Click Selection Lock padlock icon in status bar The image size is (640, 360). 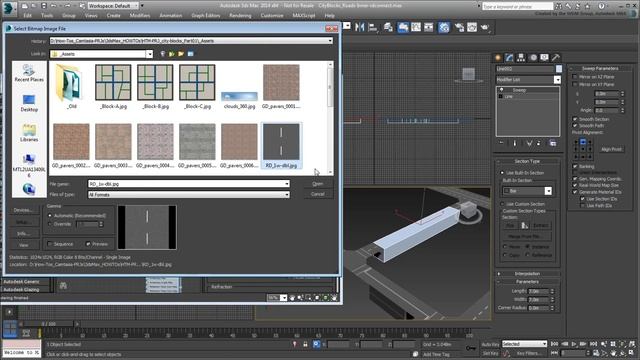[x=305, y=344]
